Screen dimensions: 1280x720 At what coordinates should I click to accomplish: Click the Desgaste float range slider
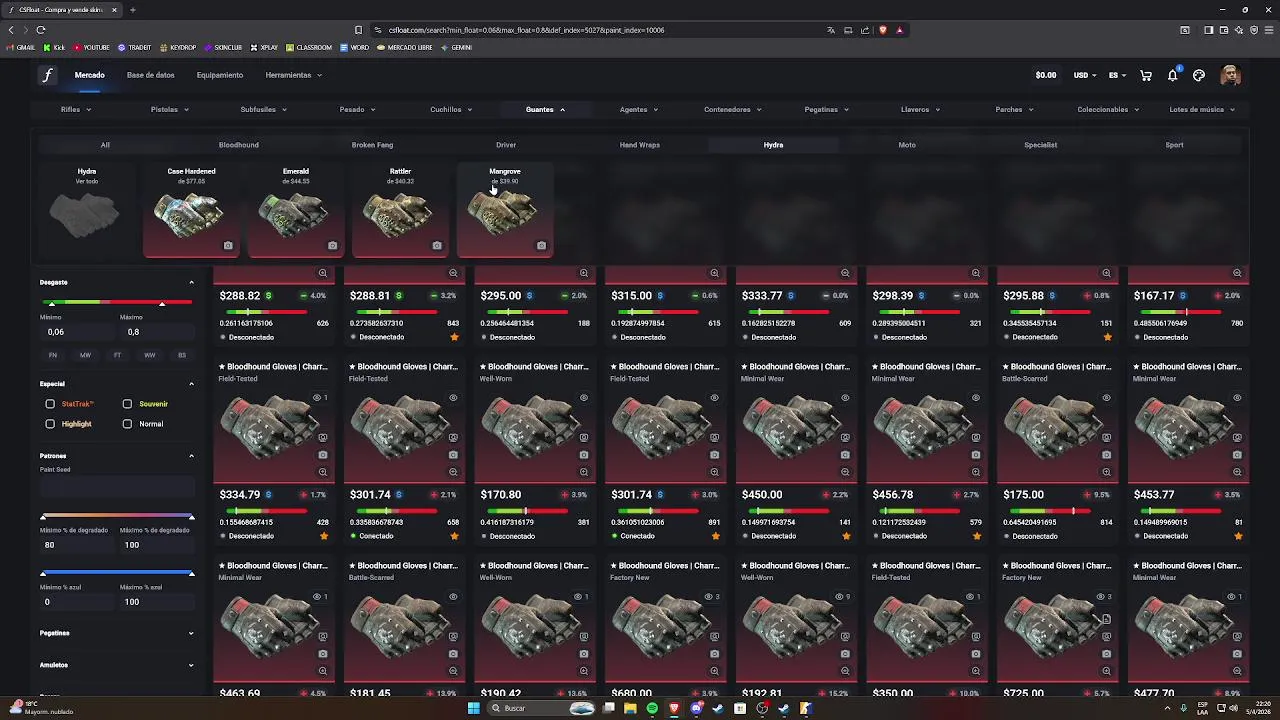(117, 303)
